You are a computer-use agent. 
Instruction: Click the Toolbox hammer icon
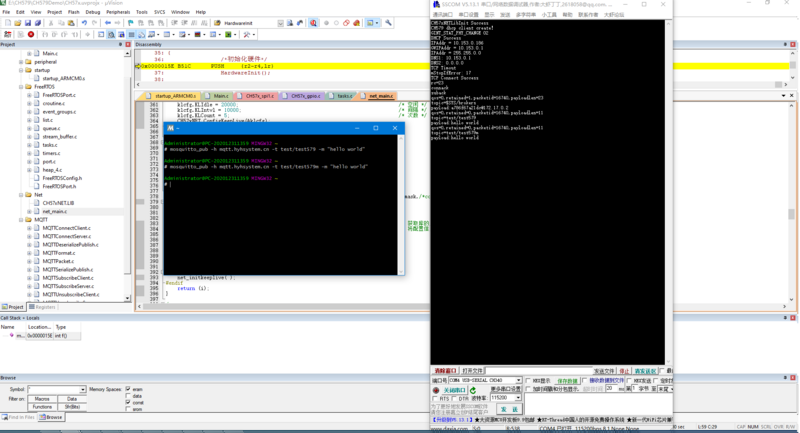click(x=246, y=35)
